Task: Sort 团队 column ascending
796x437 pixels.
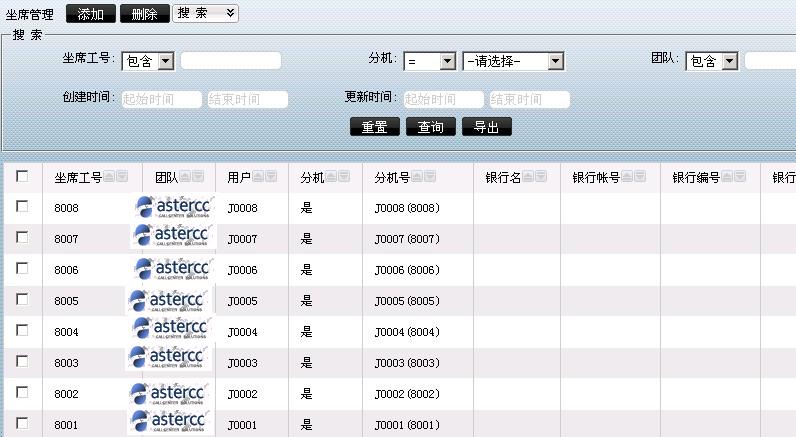Action: click(185, 177)
